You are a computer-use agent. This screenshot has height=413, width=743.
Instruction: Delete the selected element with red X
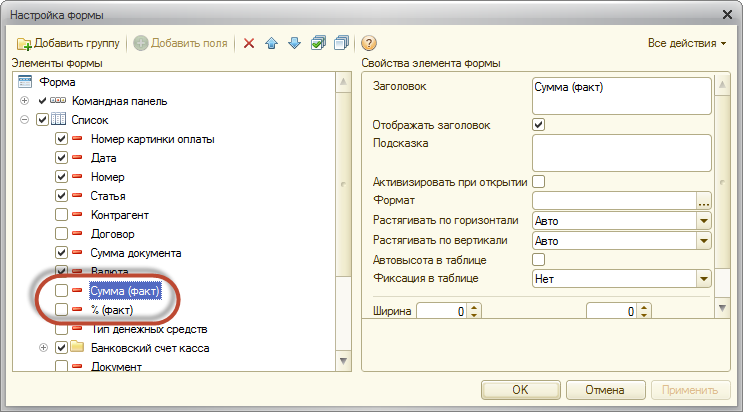point(249,43)
